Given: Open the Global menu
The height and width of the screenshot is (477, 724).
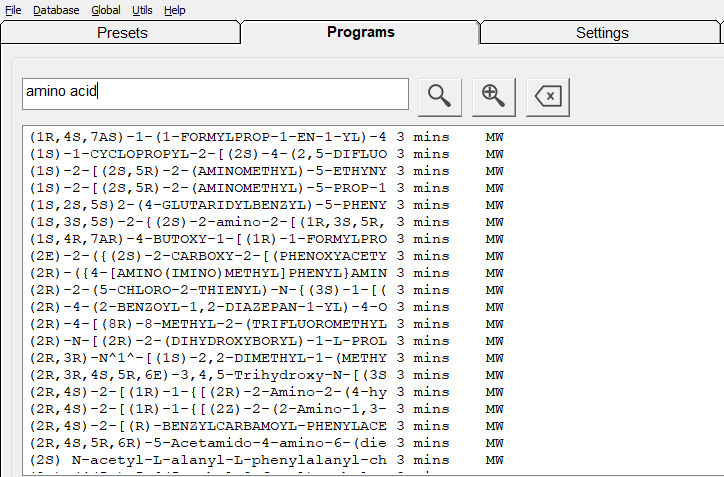Looking at the screenshot, I should [x=105, y=10].
